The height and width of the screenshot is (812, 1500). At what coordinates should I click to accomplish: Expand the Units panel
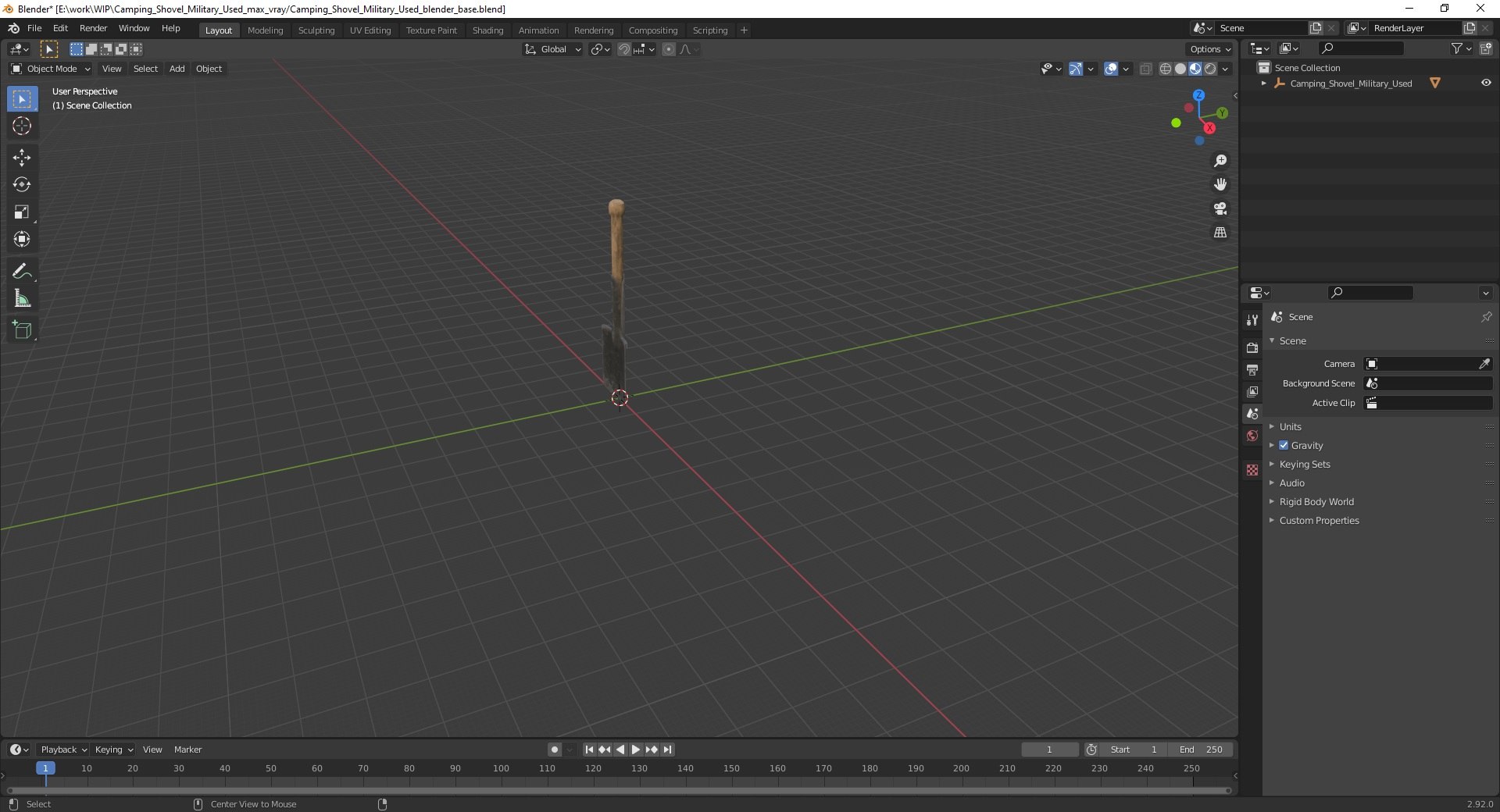pyautogui.click(x=1291, y=427)
